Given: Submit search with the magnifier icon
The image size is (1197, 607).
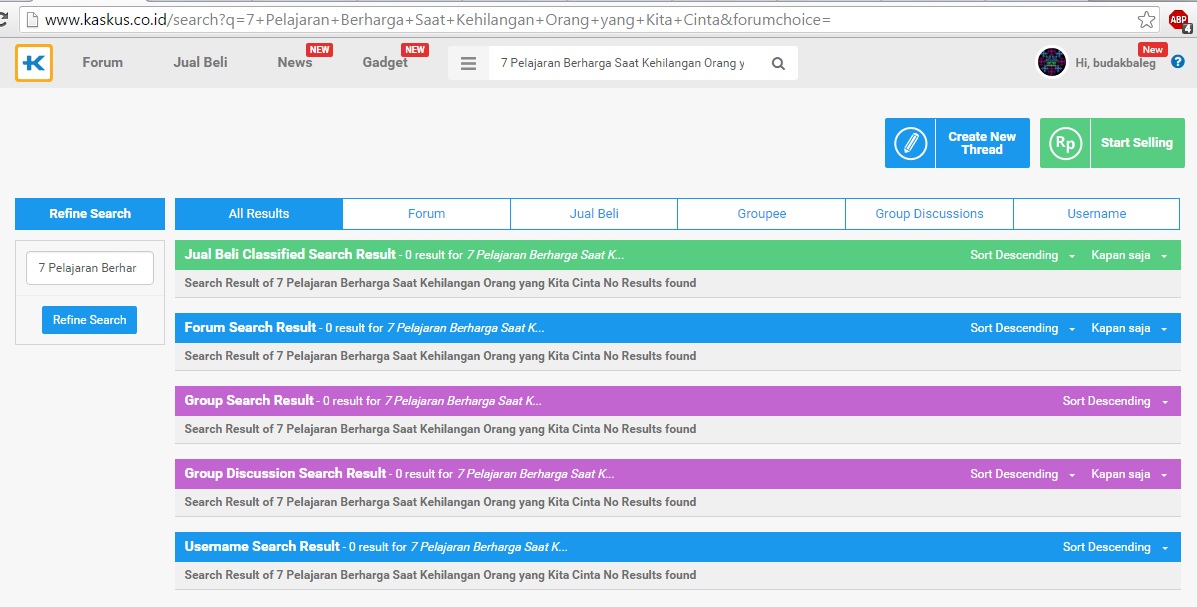Looking at the screenshot, I should coord(778,63).
